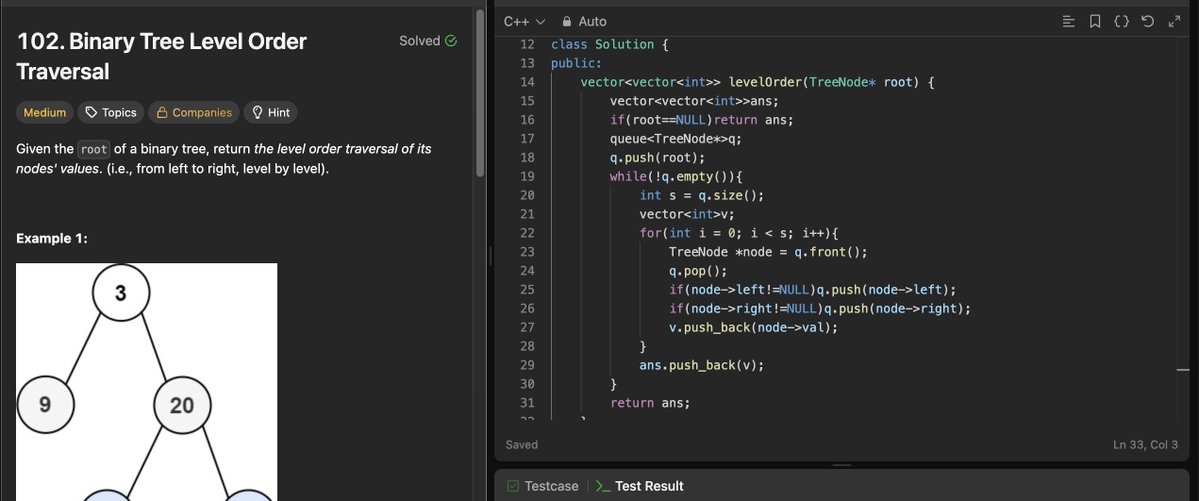Click line number 22 in the gutter
The height and width of the screenshot is (501, 1199).
tap(527, 233)
